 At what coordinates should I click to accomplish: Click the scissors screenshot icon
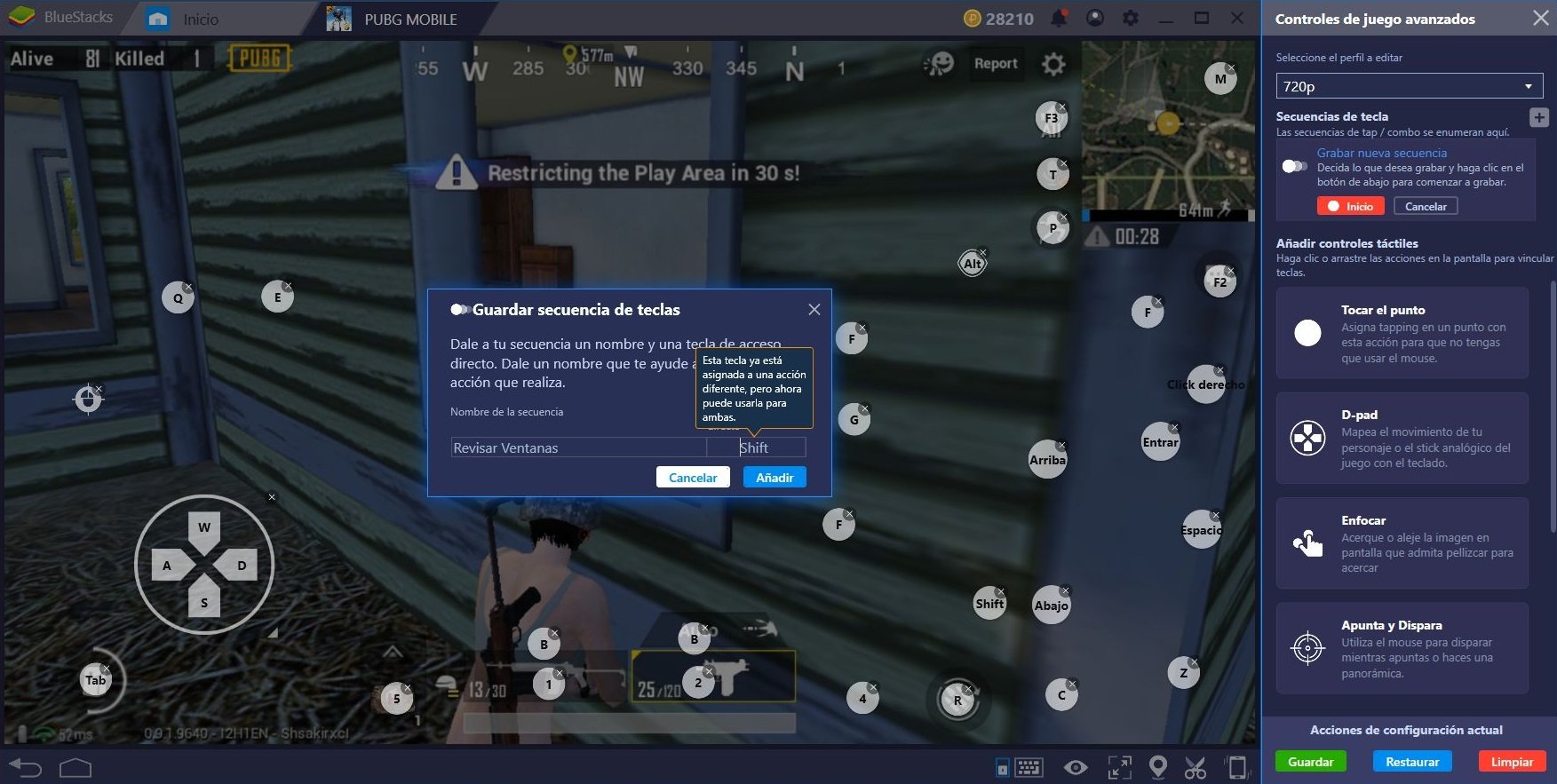tap(1196, 767)
